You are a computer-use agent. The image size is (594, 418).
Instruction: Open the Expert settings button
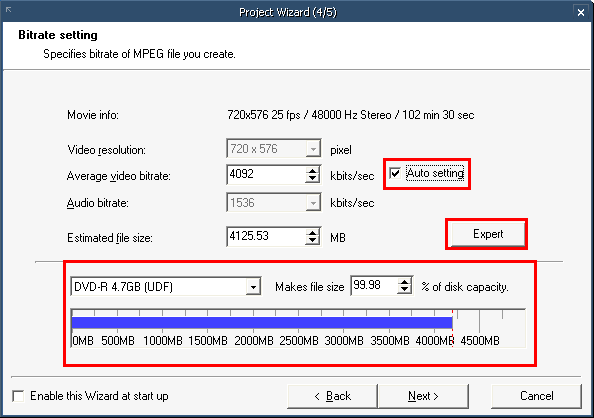click(488, 234)
